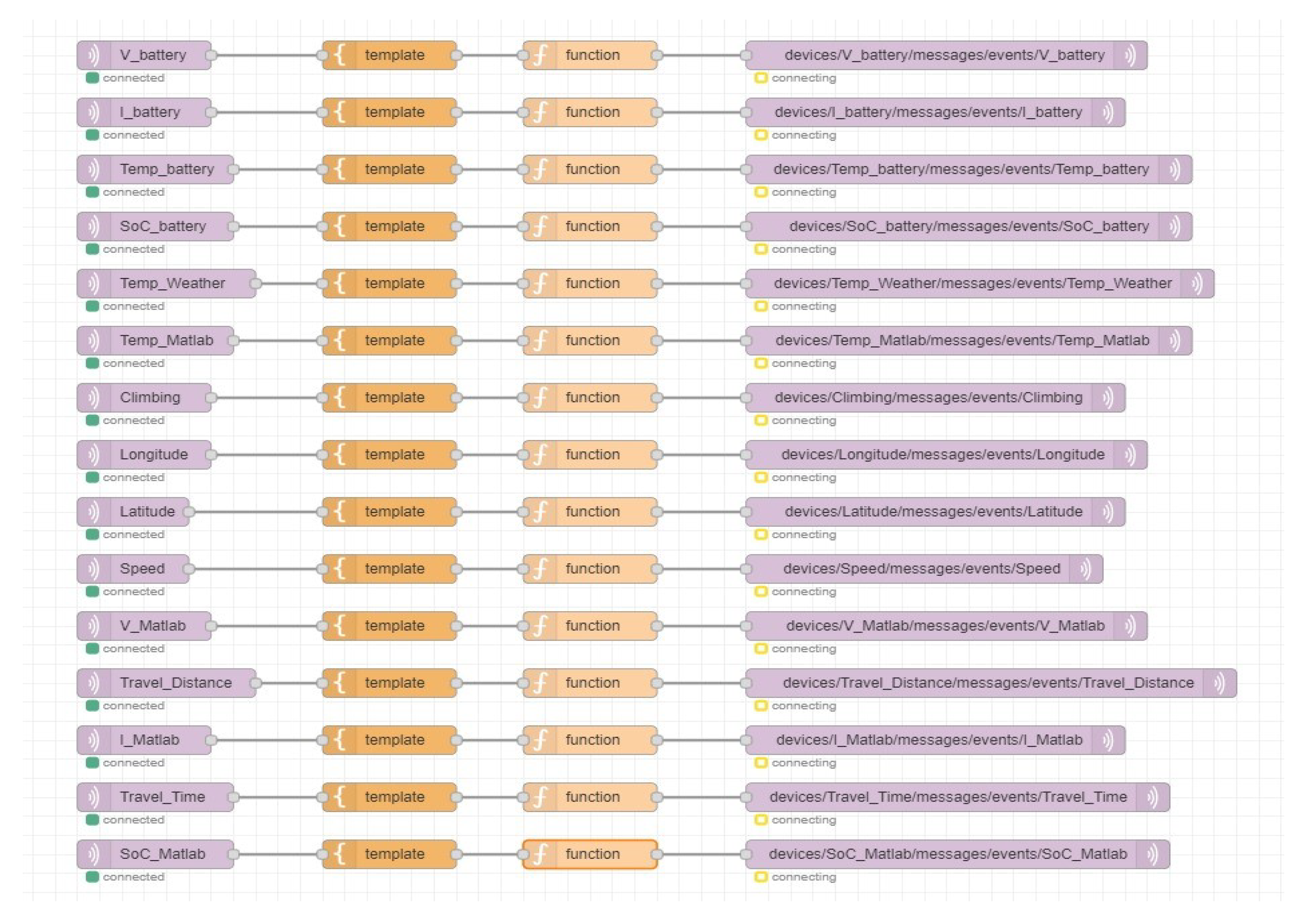Image resolution: width=1305 pixels, height=924 pixels.
Task: Click the green connected status under Longitude
Action: point(92,477)
